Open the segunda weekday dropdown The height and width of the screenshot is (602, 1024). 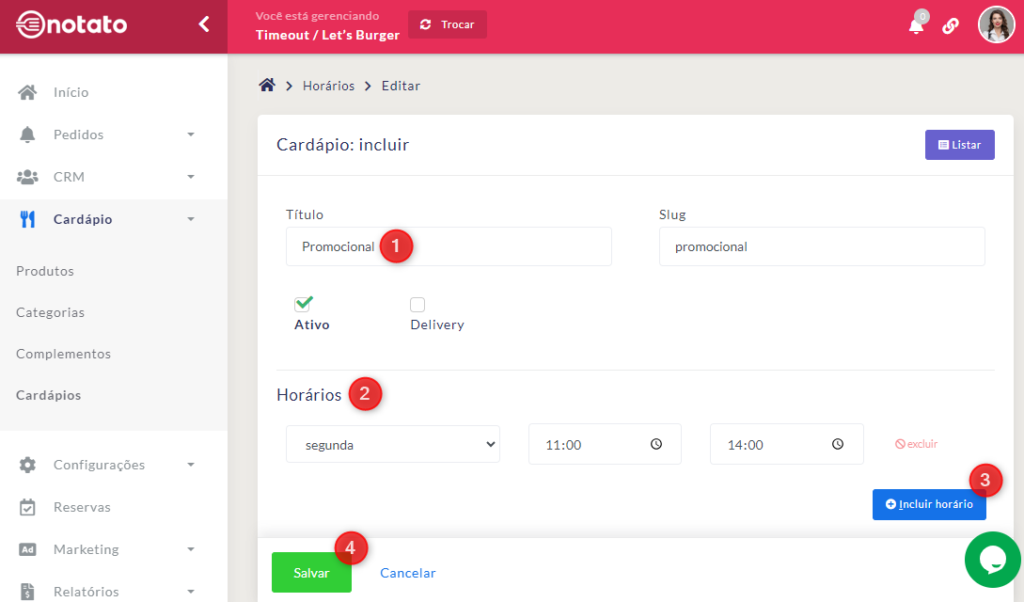pyautogui.click(x=392, y=444)
